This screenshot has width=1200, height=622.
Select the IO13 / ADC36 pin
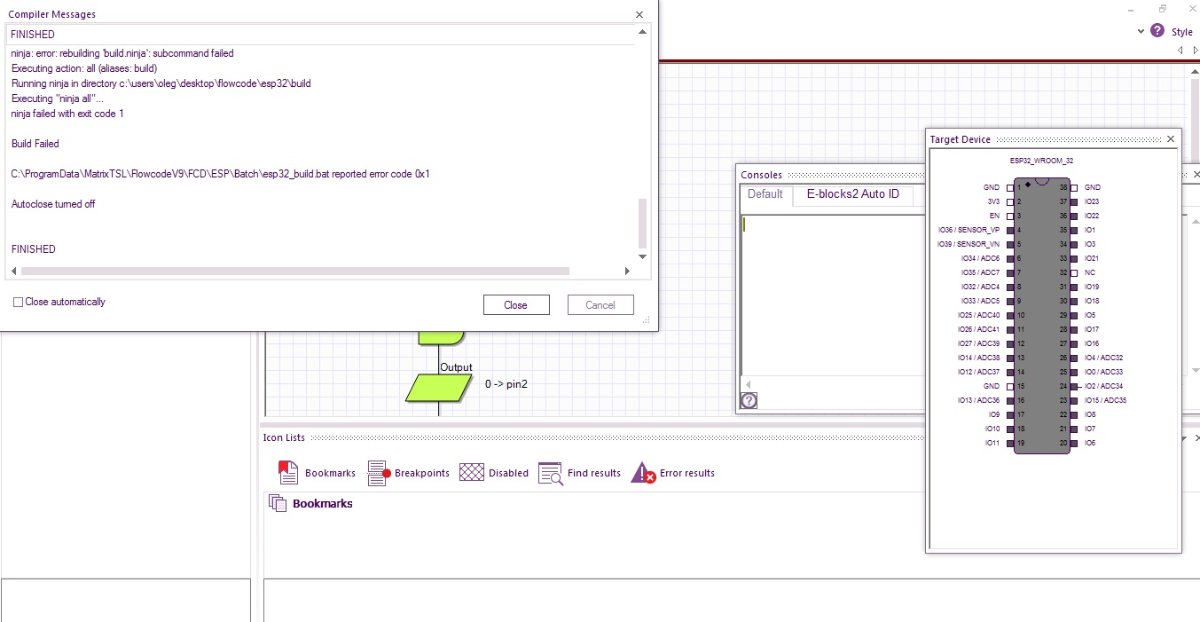pyautogui.click(x=1009, y=400)
